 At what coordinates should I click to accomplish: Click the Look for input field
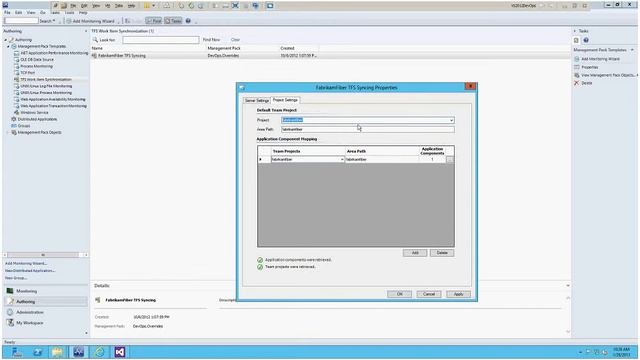pyautogui.click(x=161, y=40)
